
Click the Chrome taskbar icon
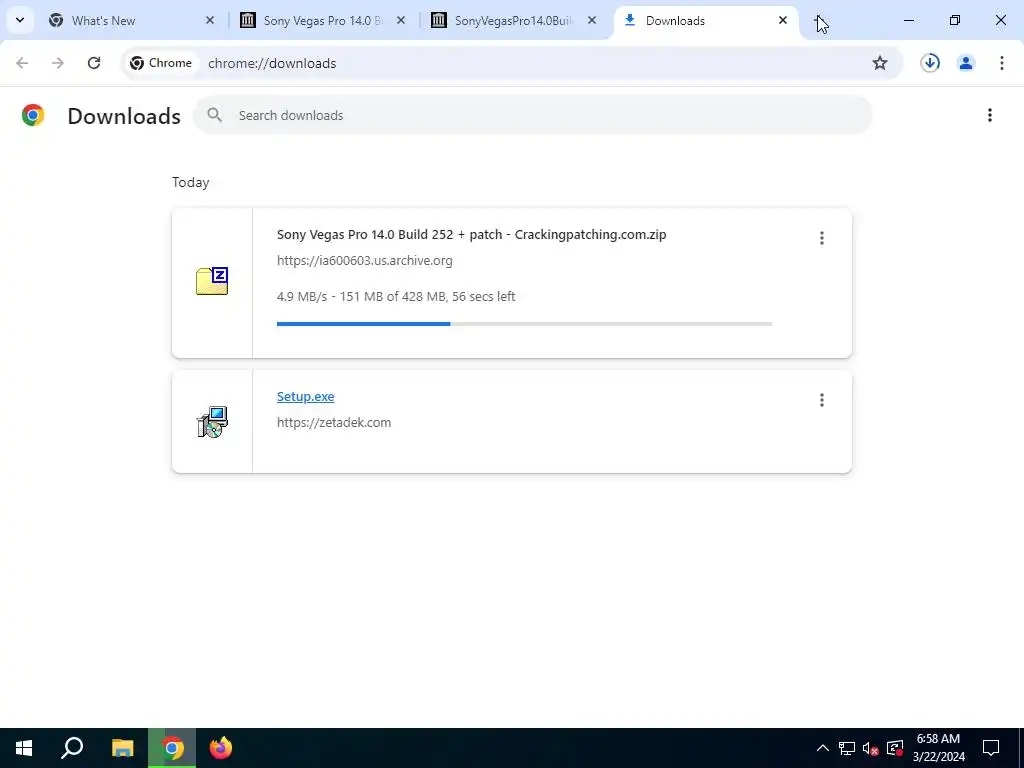point(172,748)
